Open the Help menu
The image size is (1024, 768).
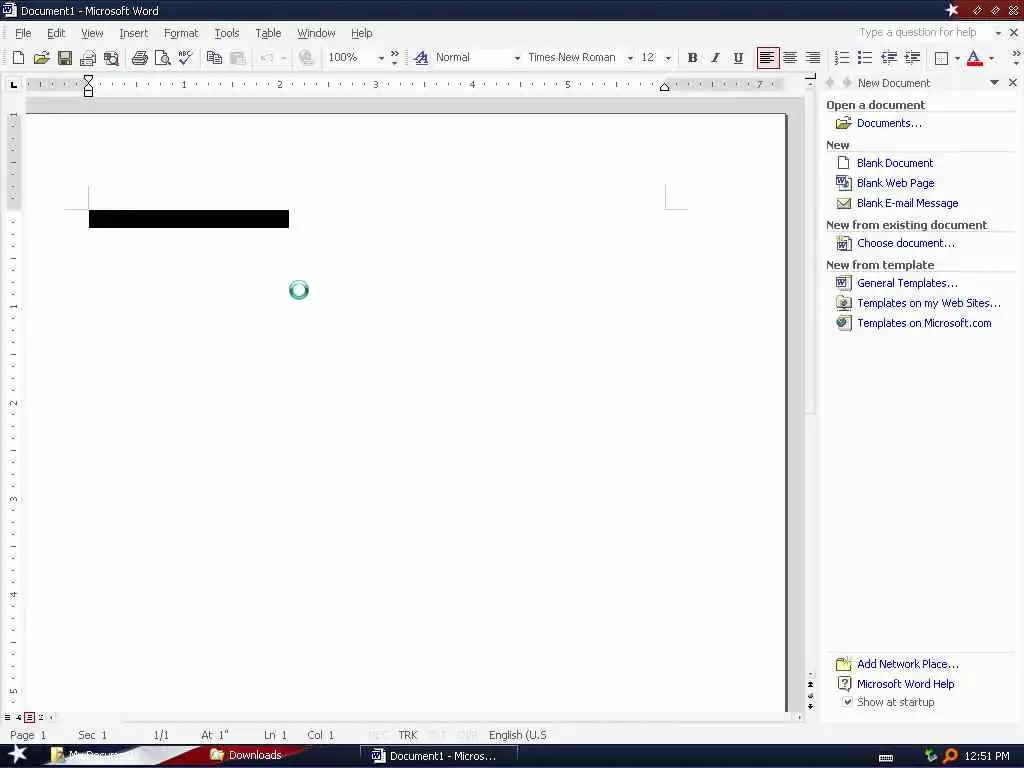coord(361,33)
